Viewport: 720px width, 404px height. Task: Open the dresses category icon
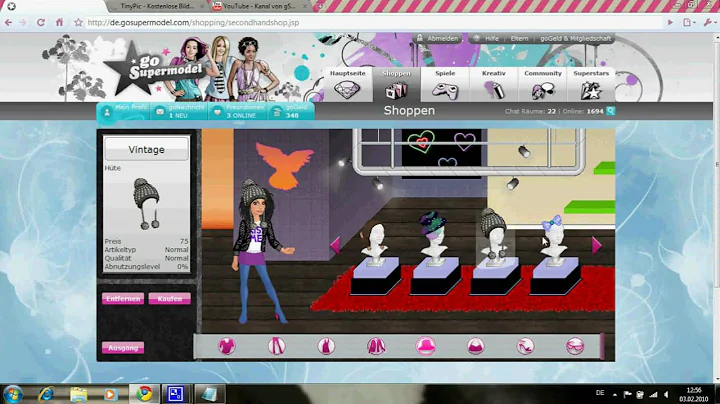[x=326, y=346]
